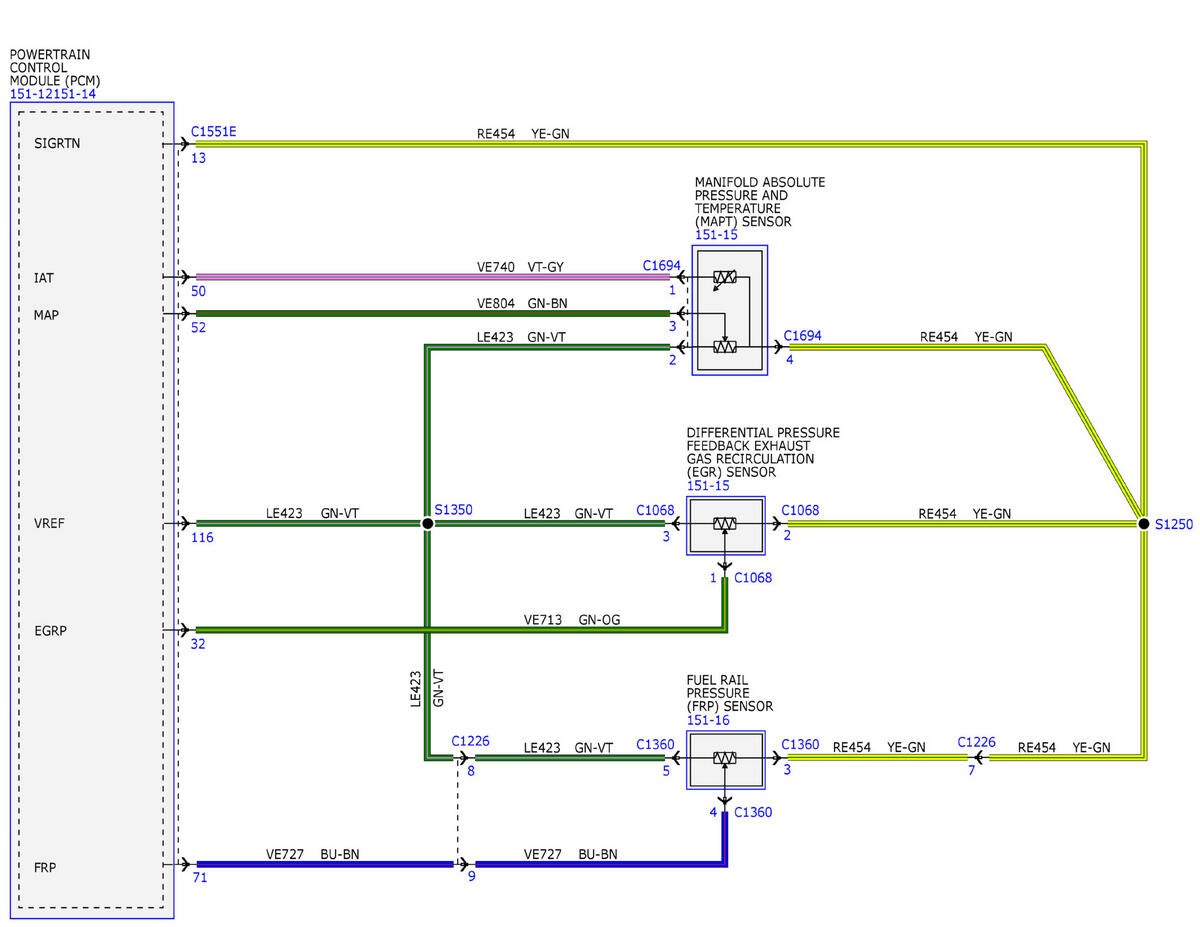Click the S1350 splice label
Viewport: 1200px width, 927px height.
(x=454, y=509)
